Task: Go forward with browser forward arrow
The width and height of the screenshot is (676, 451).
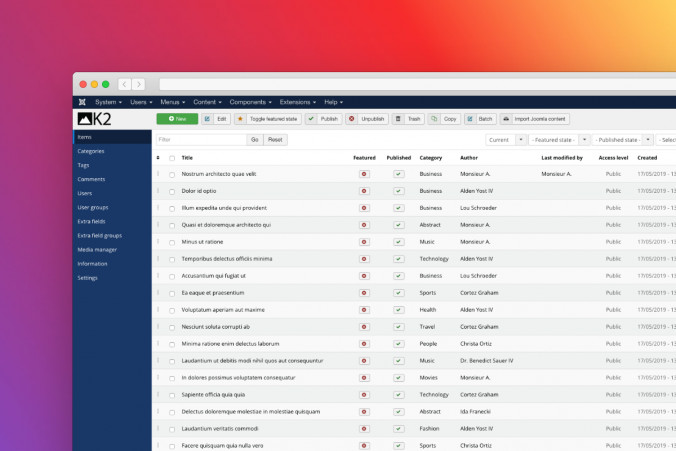Action: 138,85
